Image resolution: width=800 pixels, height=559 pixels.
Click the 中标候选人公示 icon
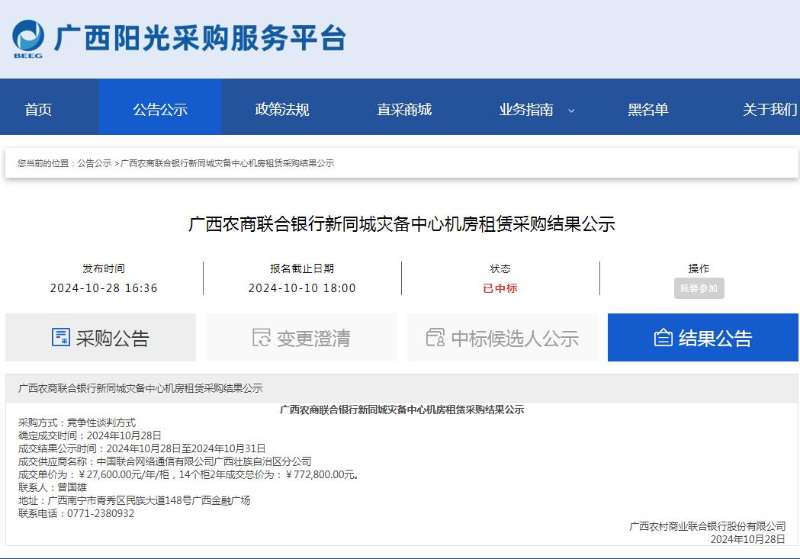(435, 337)
